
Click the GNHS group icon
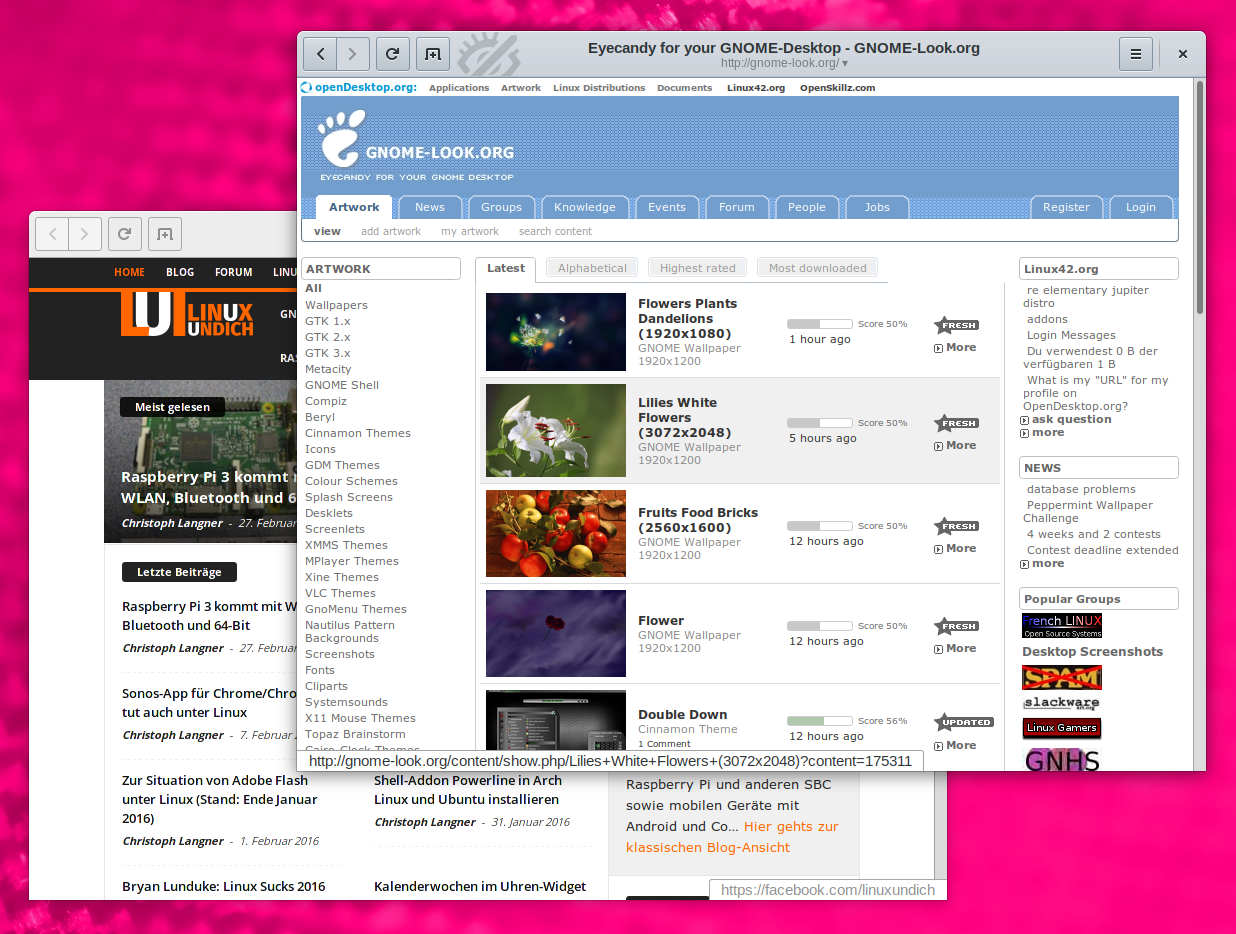click(x=1062, y=759)
